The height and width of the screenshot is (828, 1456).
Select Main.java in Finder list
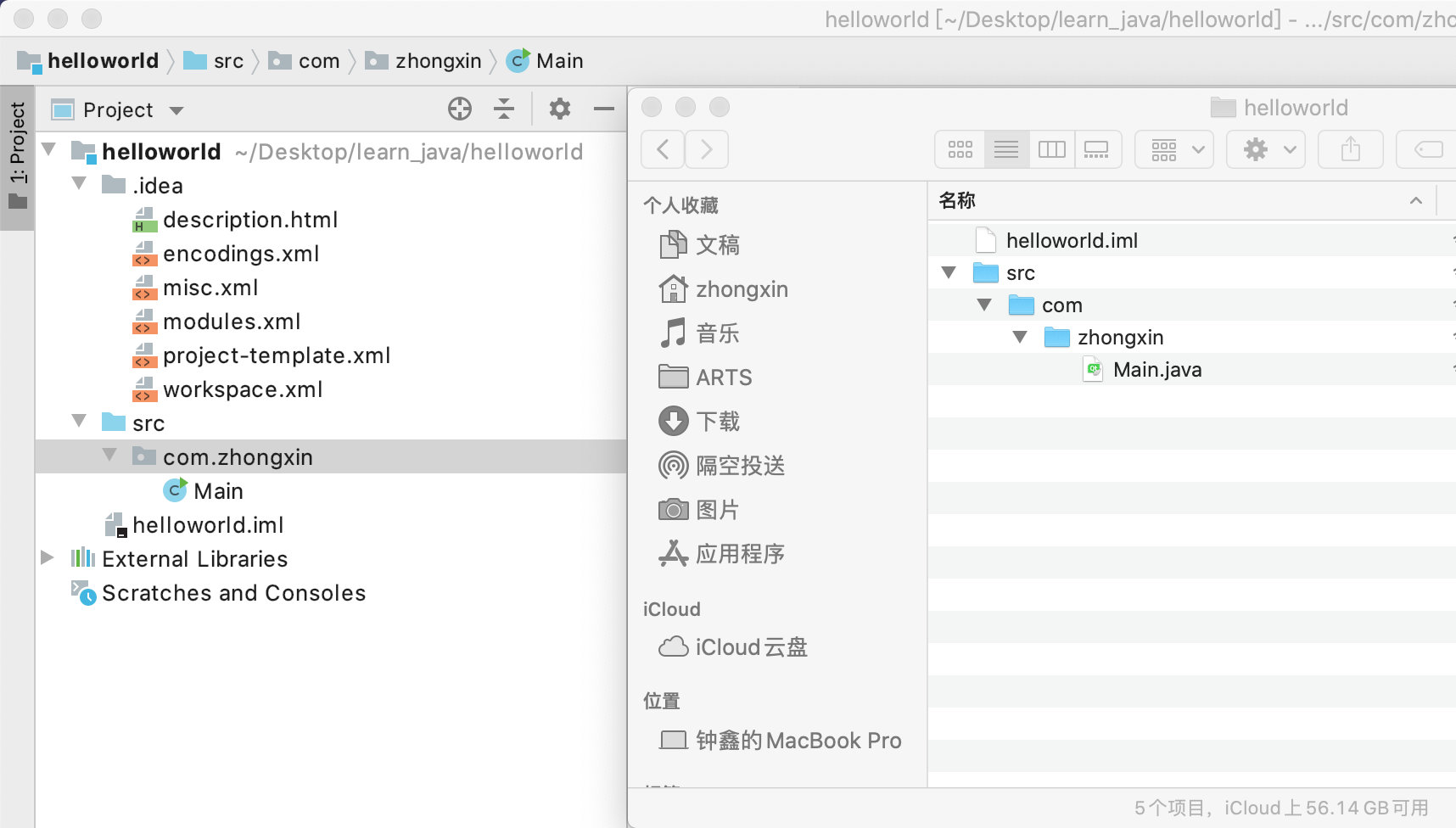pyautogui.click(x=1157, y=370)
